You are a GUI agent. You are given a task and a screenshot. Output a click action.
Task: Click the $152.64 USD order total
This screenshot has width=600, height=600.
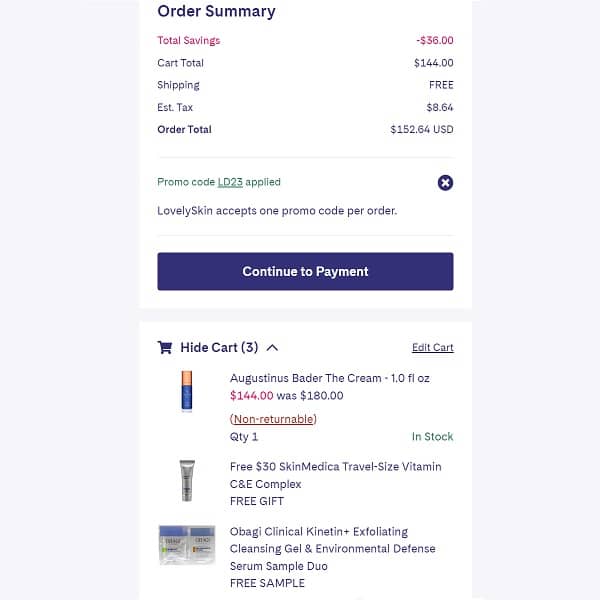tap(421, 129)
